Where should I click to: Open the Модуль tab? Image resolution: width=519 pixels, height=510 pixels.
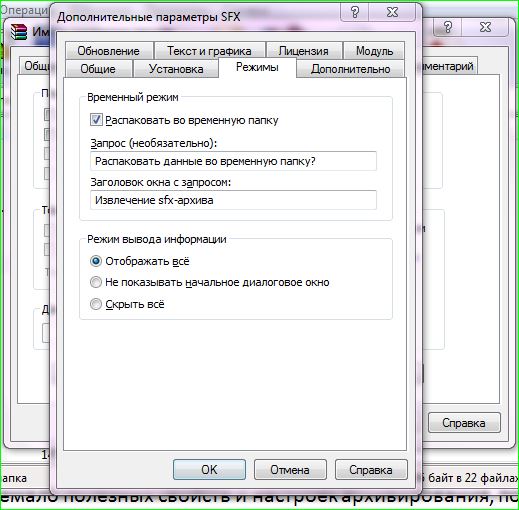pyautogui.click(x=374, y=51)
